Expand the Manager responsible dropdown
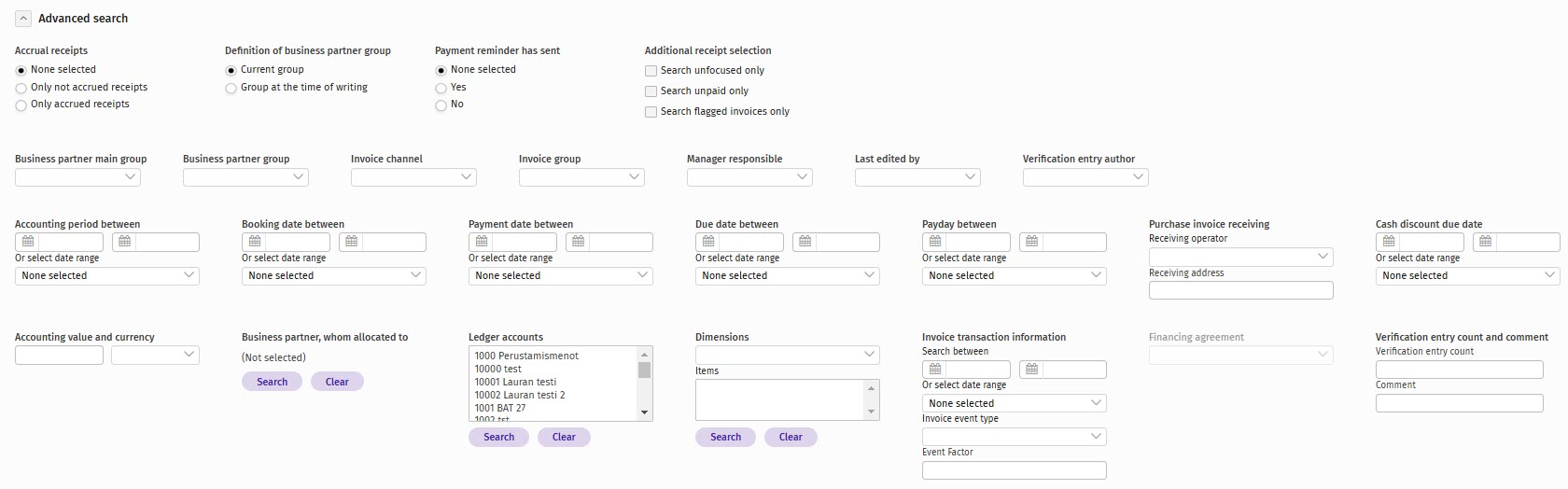Image resolution: width=1568 pixels, height=489 pixels. click(749, 177)
